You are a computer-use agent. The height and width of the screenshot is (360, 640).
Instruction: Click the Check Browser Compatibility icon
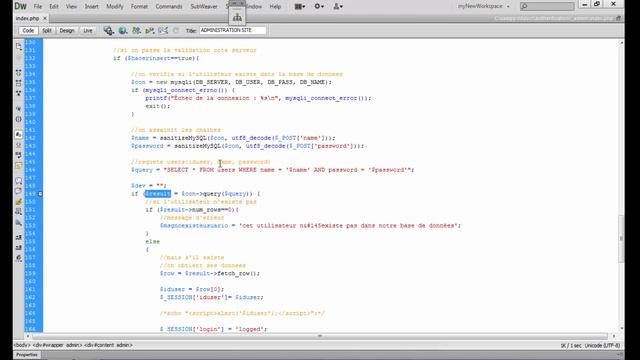pos(163,31)
